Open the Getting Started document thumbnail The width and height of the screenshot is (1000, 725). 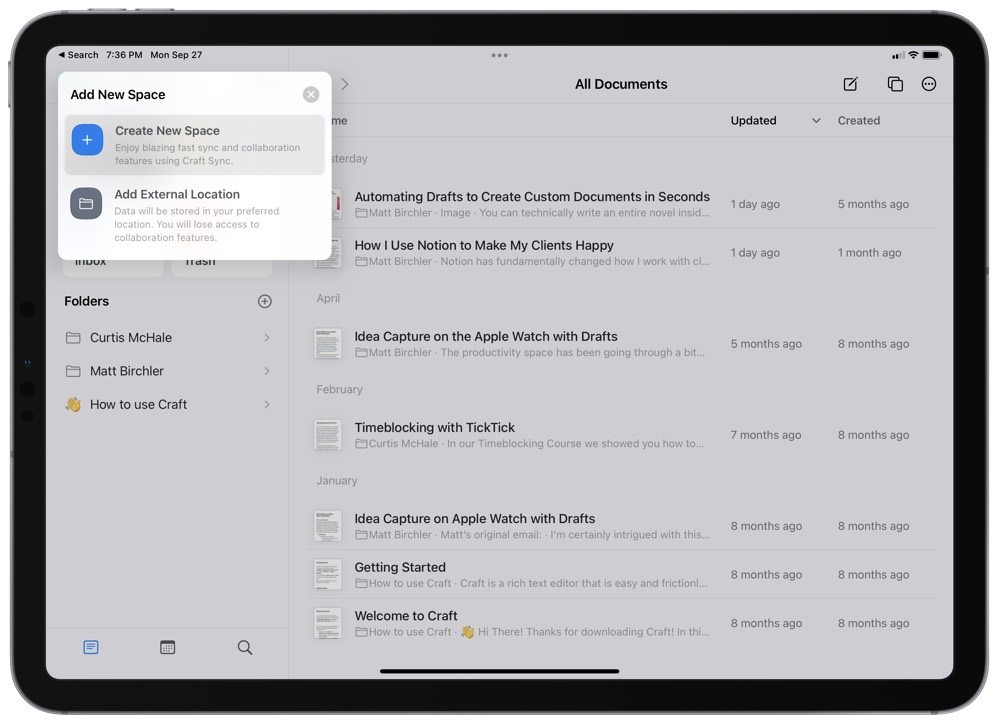[328, 575]
